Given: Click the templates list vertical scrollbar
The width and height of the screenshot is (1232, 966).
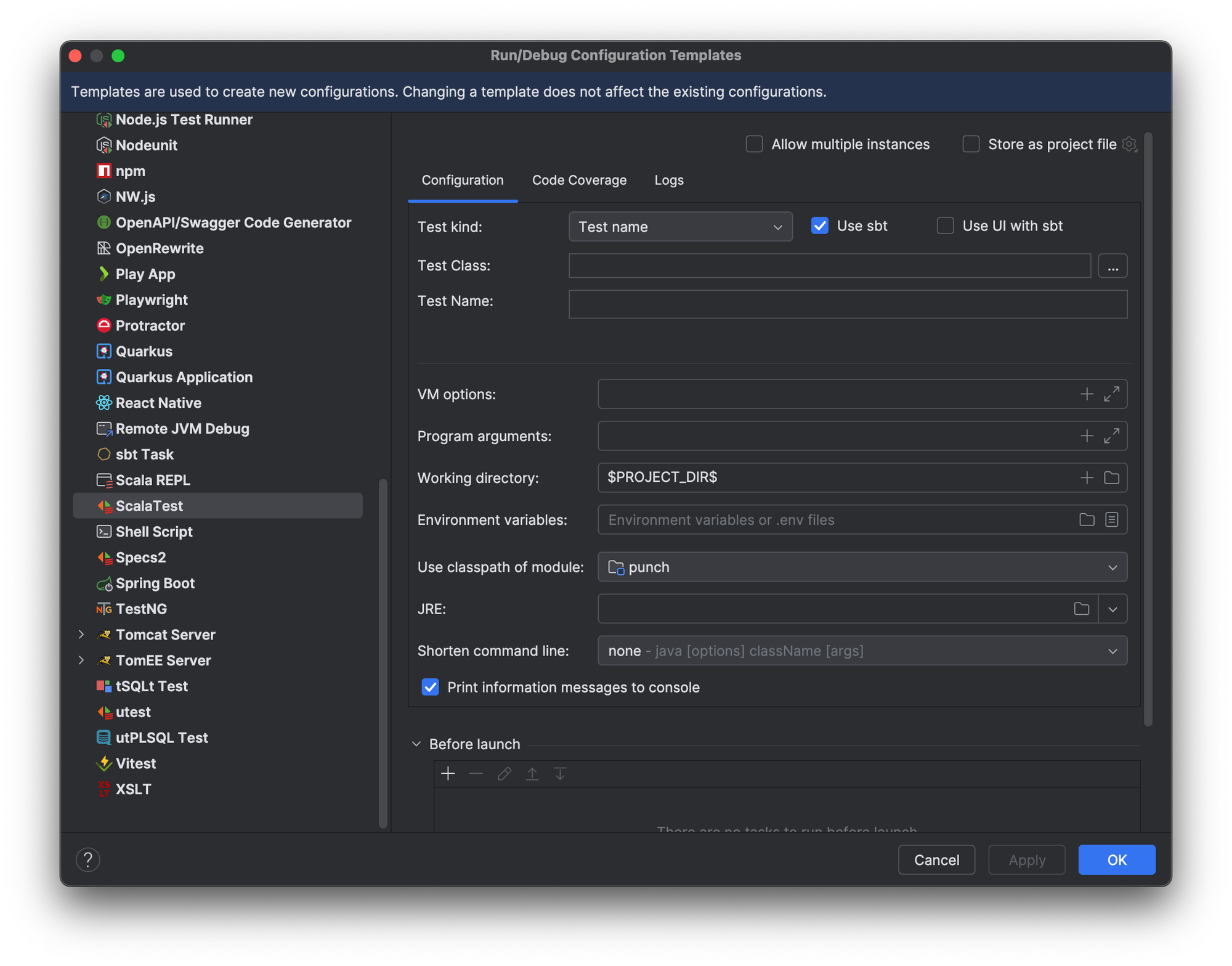Looking at the screenshot, I should pyautogui.click(x=383, y=653).
